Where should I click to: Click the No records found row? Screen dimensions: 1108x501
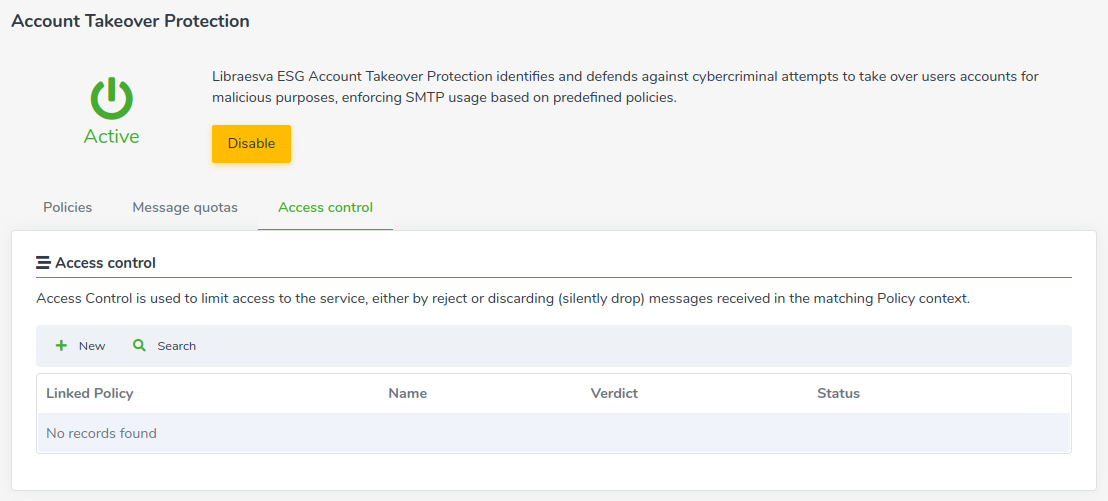[554, 433]
